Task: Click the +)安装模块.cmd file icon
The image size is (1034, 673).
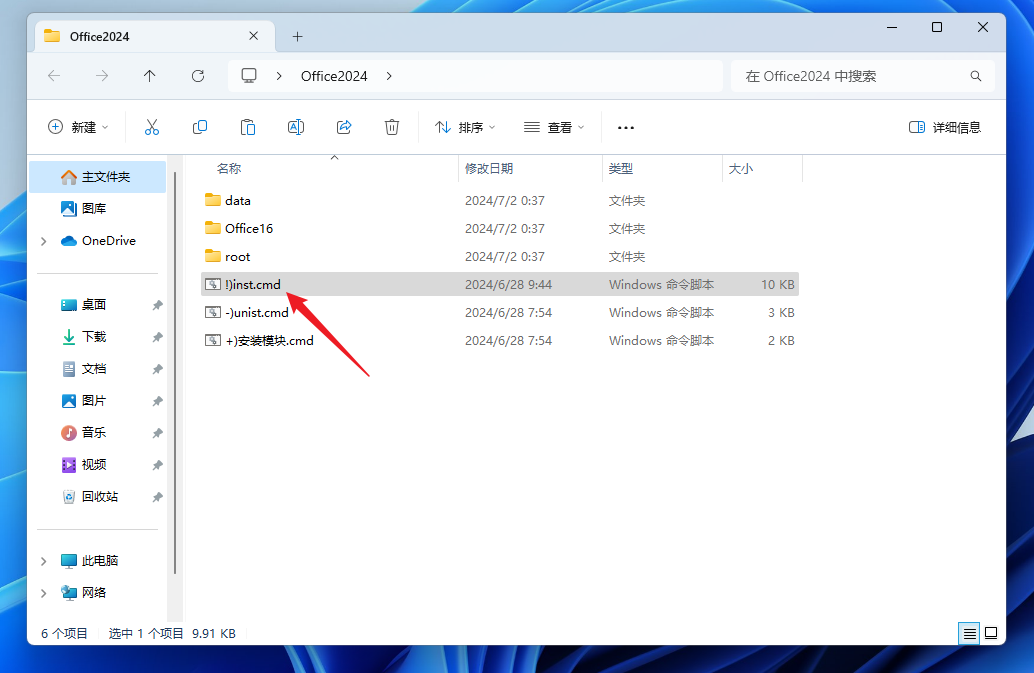Action: point(212,340)
